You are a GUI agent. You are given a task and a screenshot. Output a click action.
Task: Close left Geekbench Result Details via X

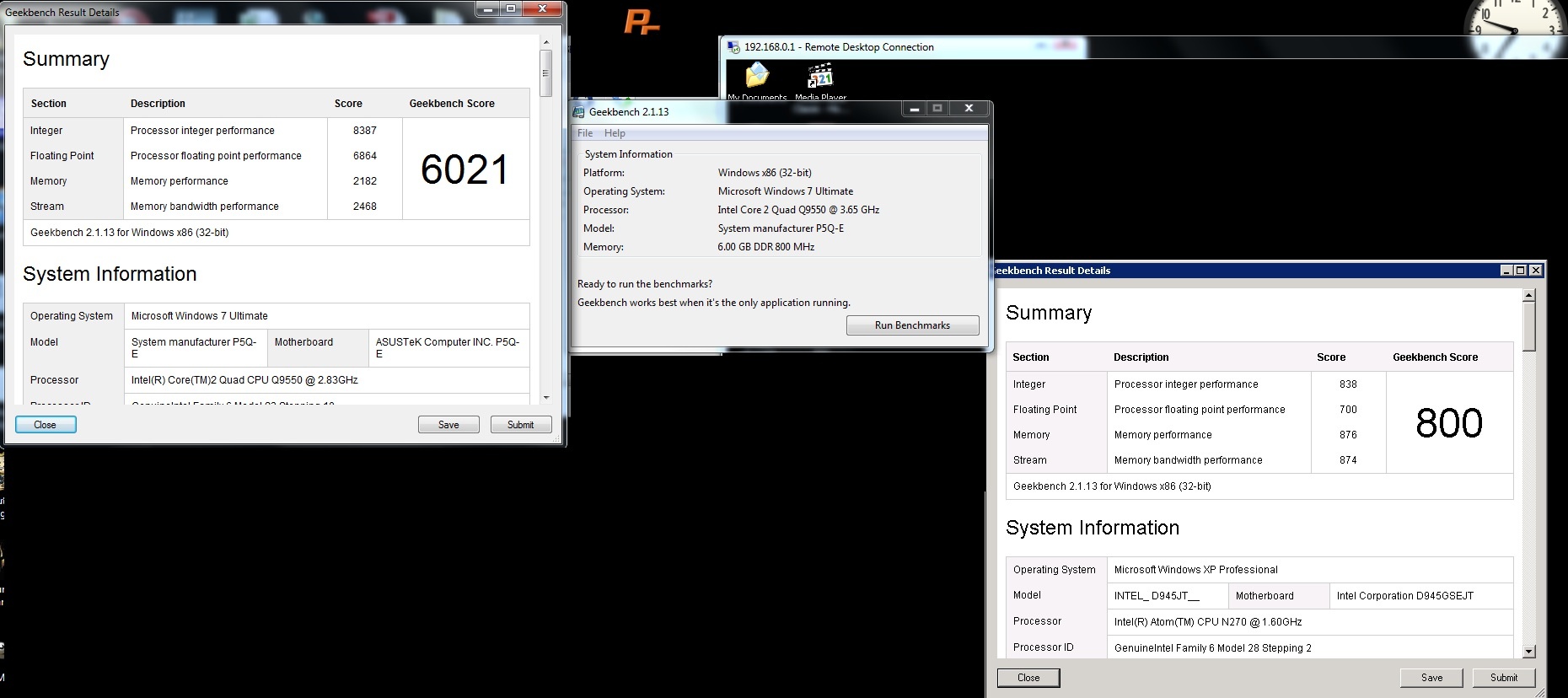tap(543, 8)
